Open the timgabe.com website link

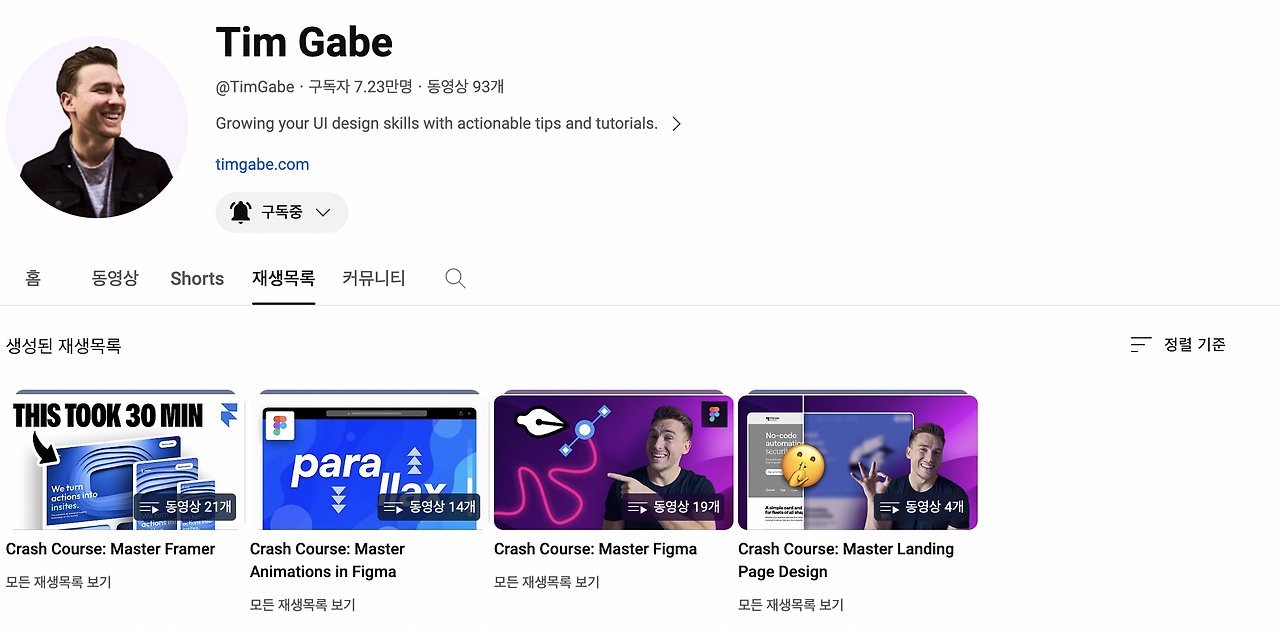[x=262, y=164]
